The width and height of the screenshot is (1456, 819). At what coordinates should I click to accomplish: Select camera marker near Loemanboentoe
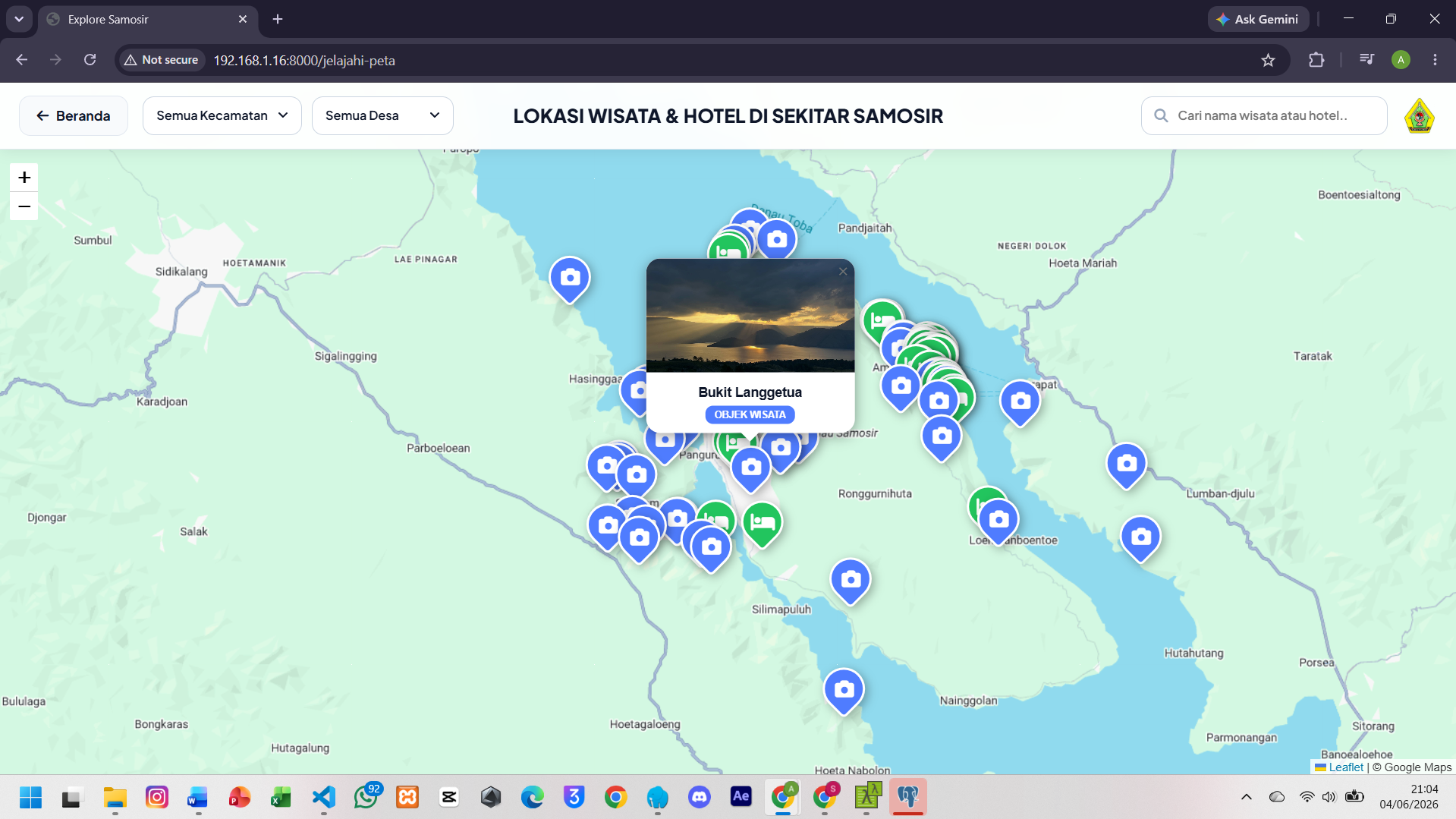pyautogui.click(x=998, y=521)
